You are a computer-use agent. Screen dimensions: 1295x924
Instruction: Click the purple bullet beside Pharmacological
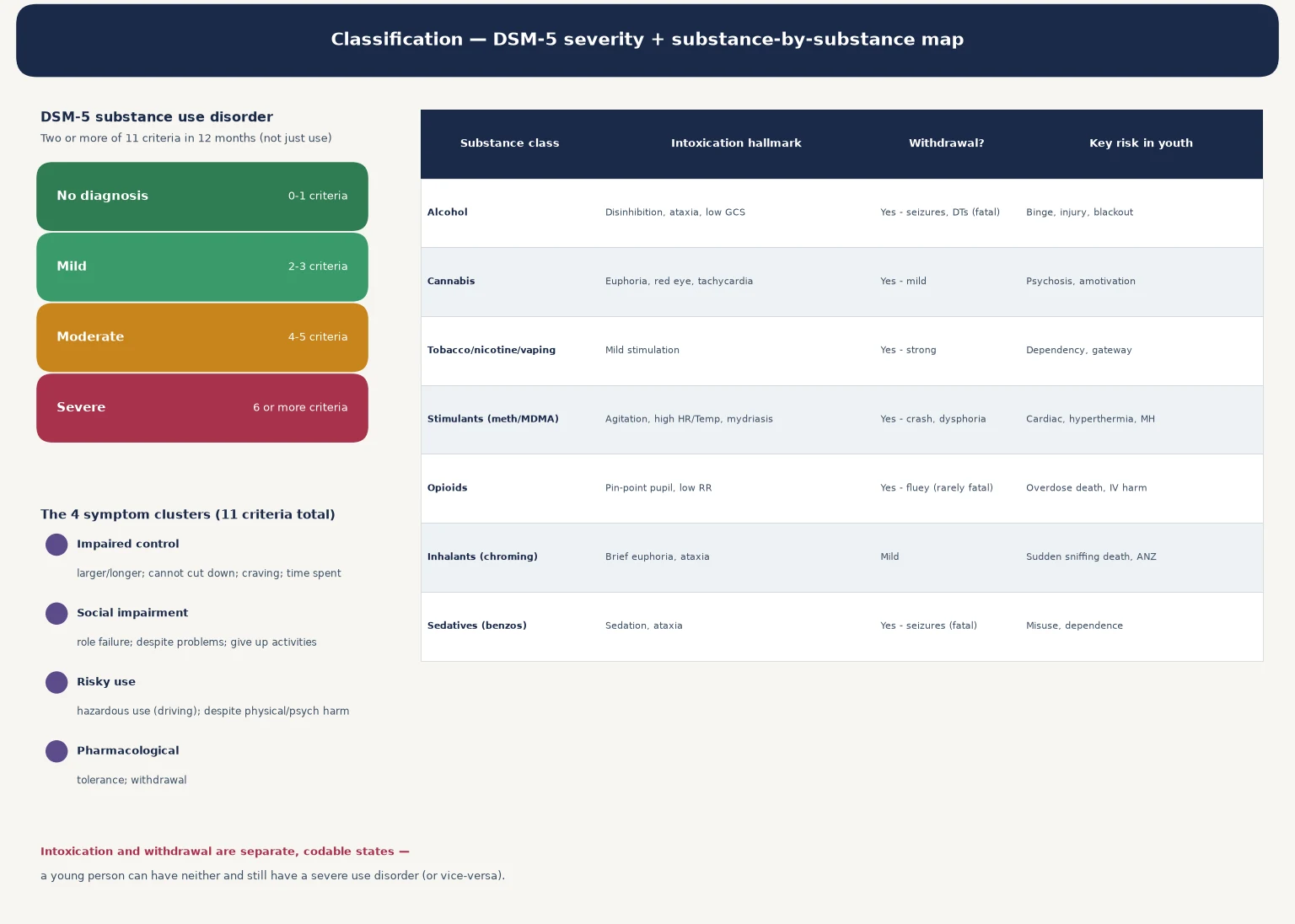tap(56, 751)
